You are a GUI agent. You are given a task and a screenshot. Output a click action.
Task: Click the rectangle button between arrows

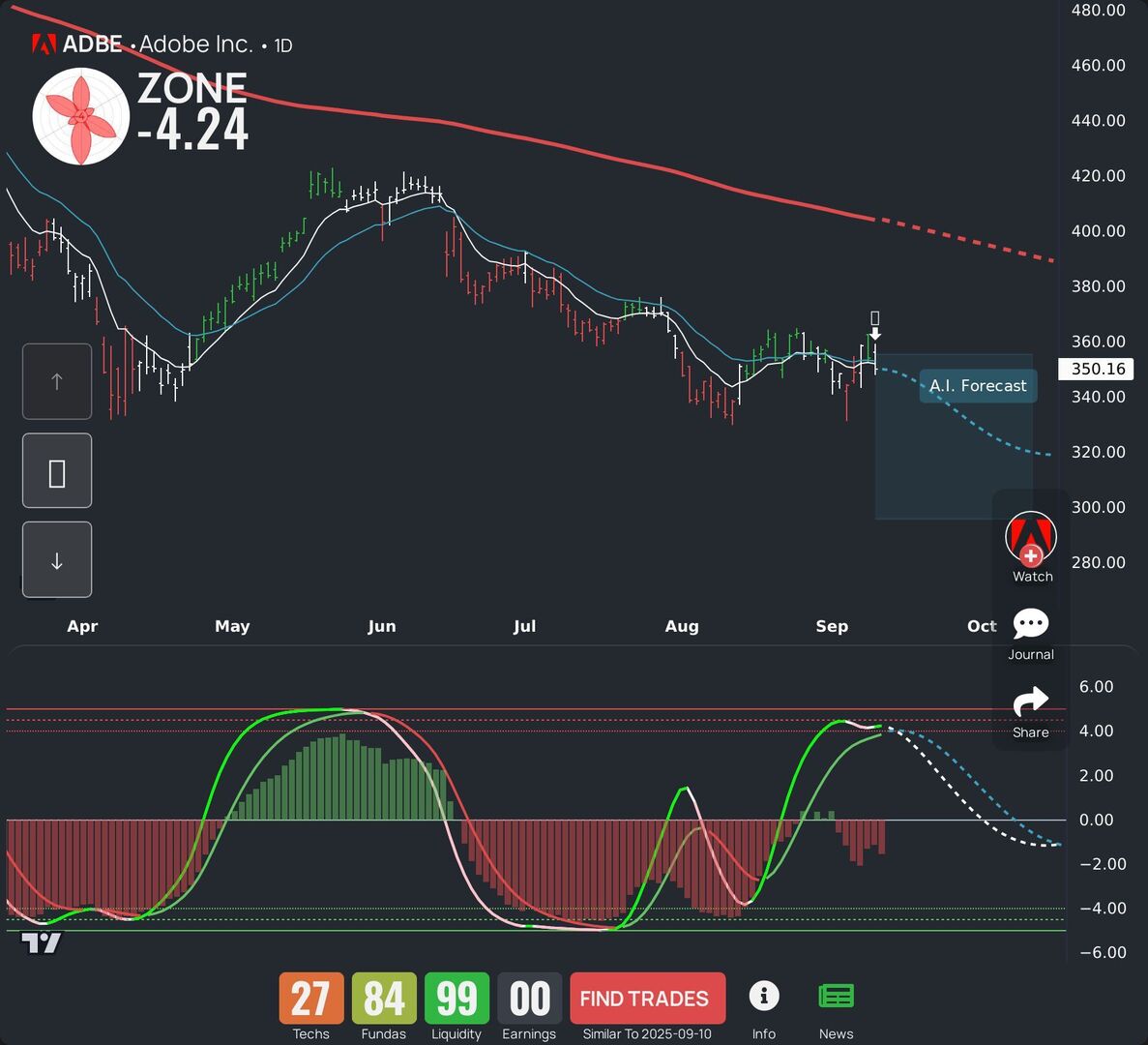57,471
